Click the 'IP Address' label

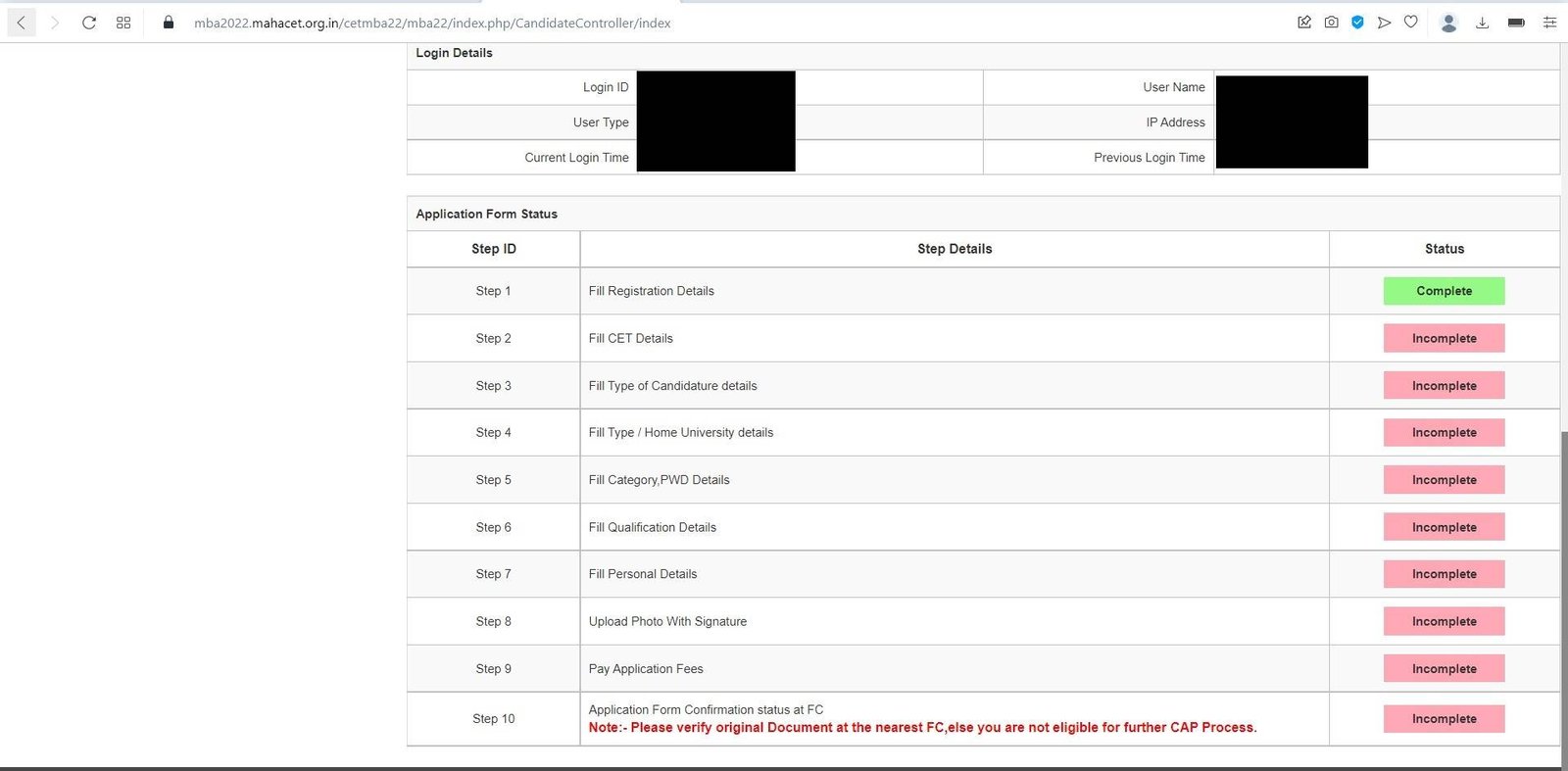(1176, 122)
